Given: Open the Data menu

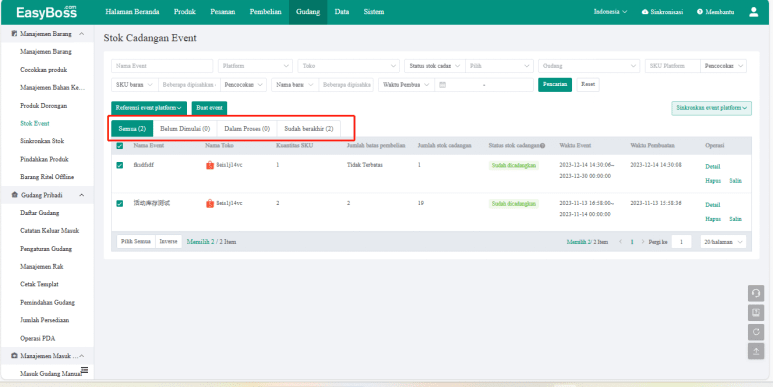Looking at the screenshot, I should pyautogui.click(x=342, y=12).
